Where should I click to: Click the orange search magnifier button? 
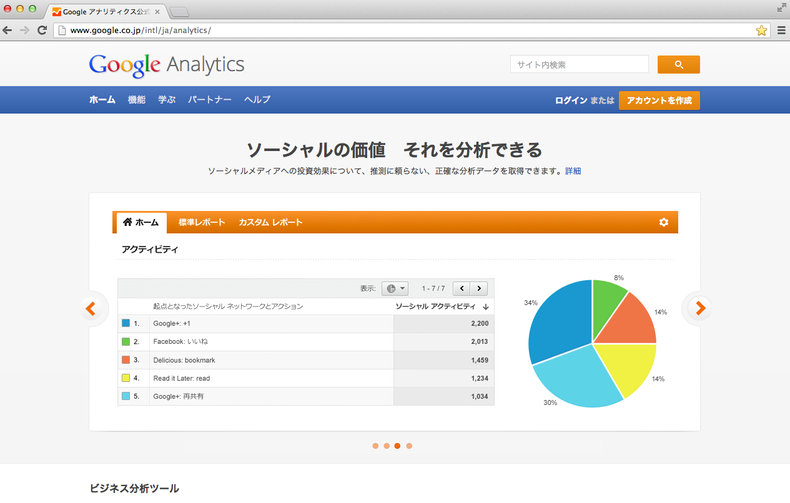(678, 65)
